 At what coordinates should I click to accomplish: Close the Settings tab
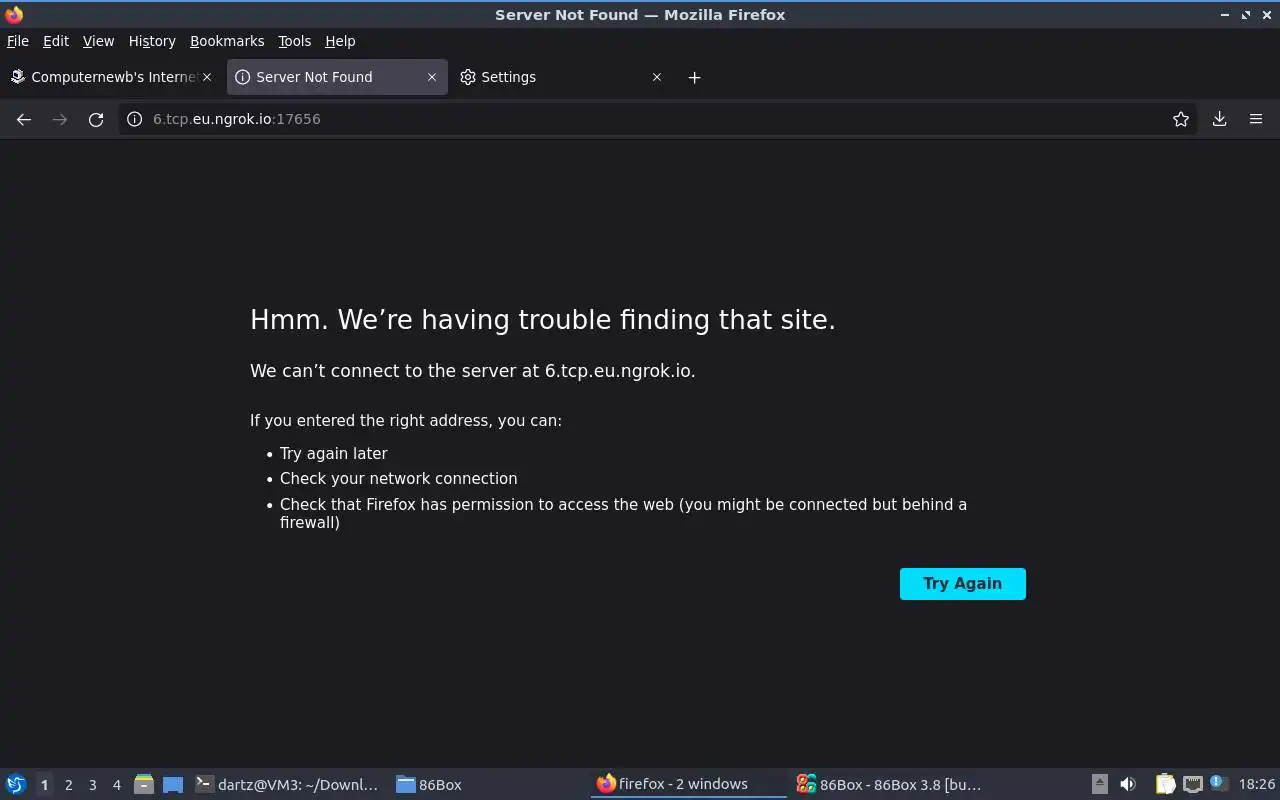[657, 77]
